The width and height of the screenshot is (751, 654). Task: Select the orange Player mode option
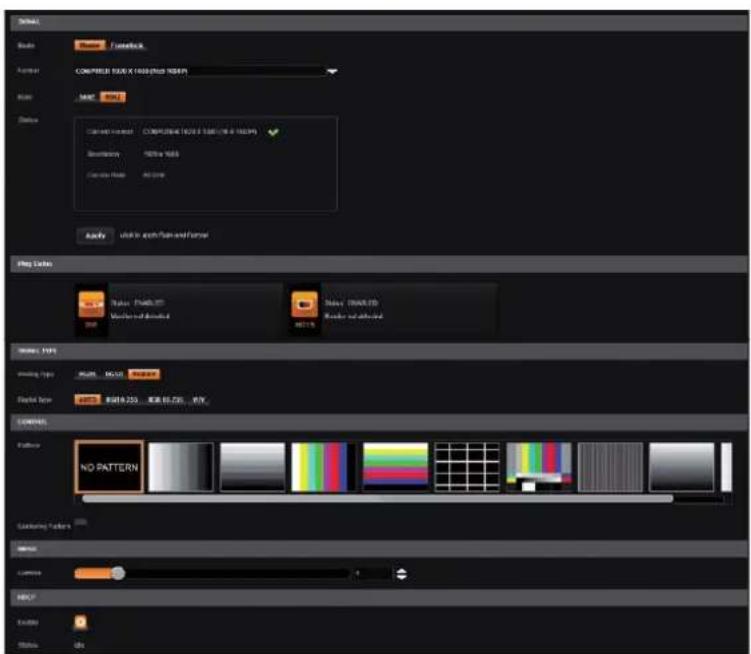(x=90, y=46)
